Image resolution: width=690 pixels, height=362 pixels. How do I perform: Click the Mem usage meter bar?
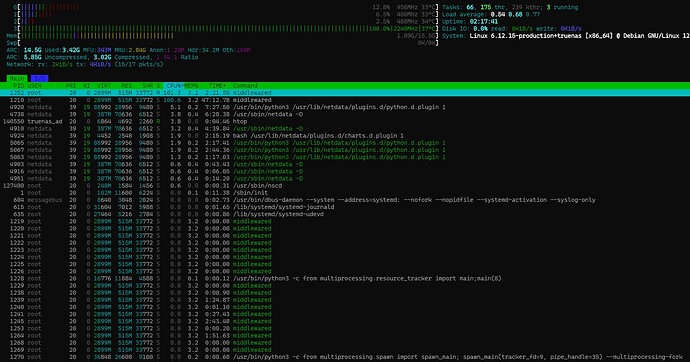pos(223,36)
